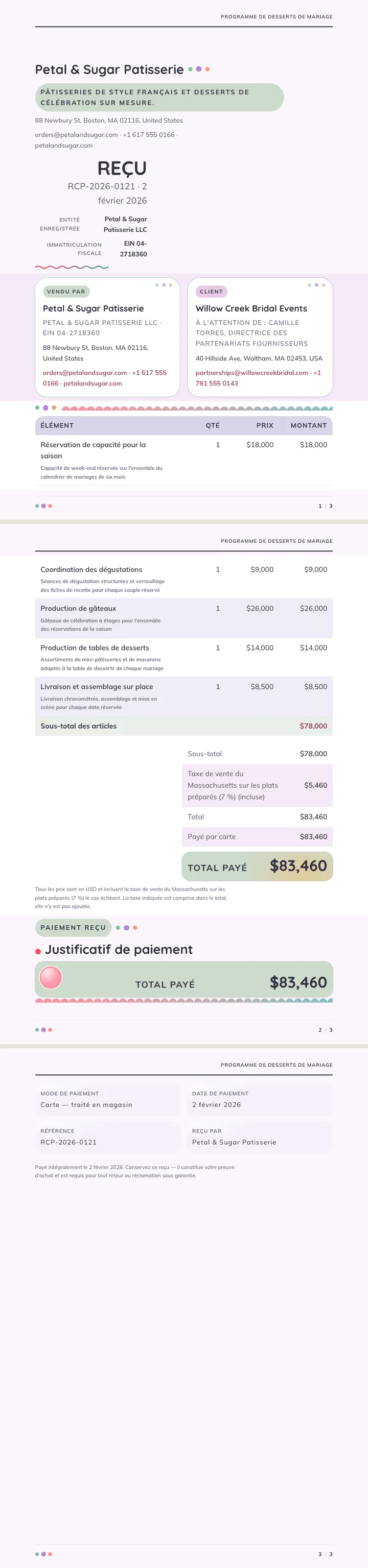Click the dots in the VENDU PAR card corner
Image resolution: width=368 pixels, height=1568 pixels.
(x=164, y=285)
